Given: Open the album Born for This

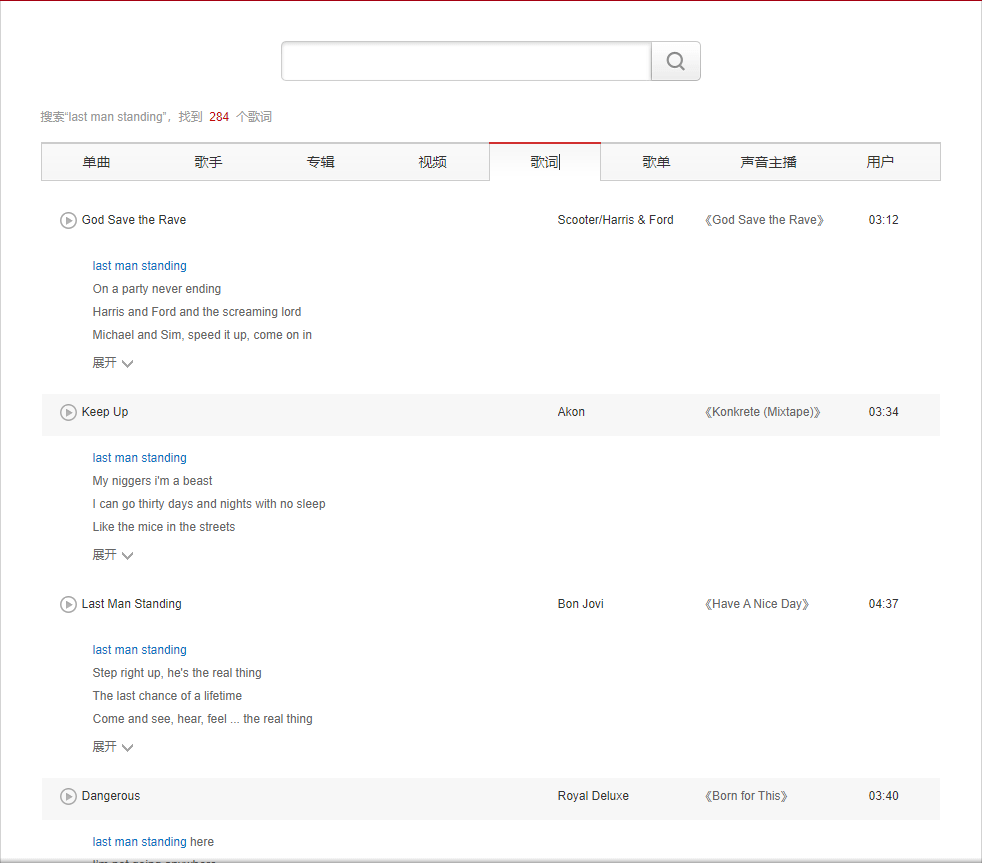Looking at the screenshot, I should click(x=746, y=796).
